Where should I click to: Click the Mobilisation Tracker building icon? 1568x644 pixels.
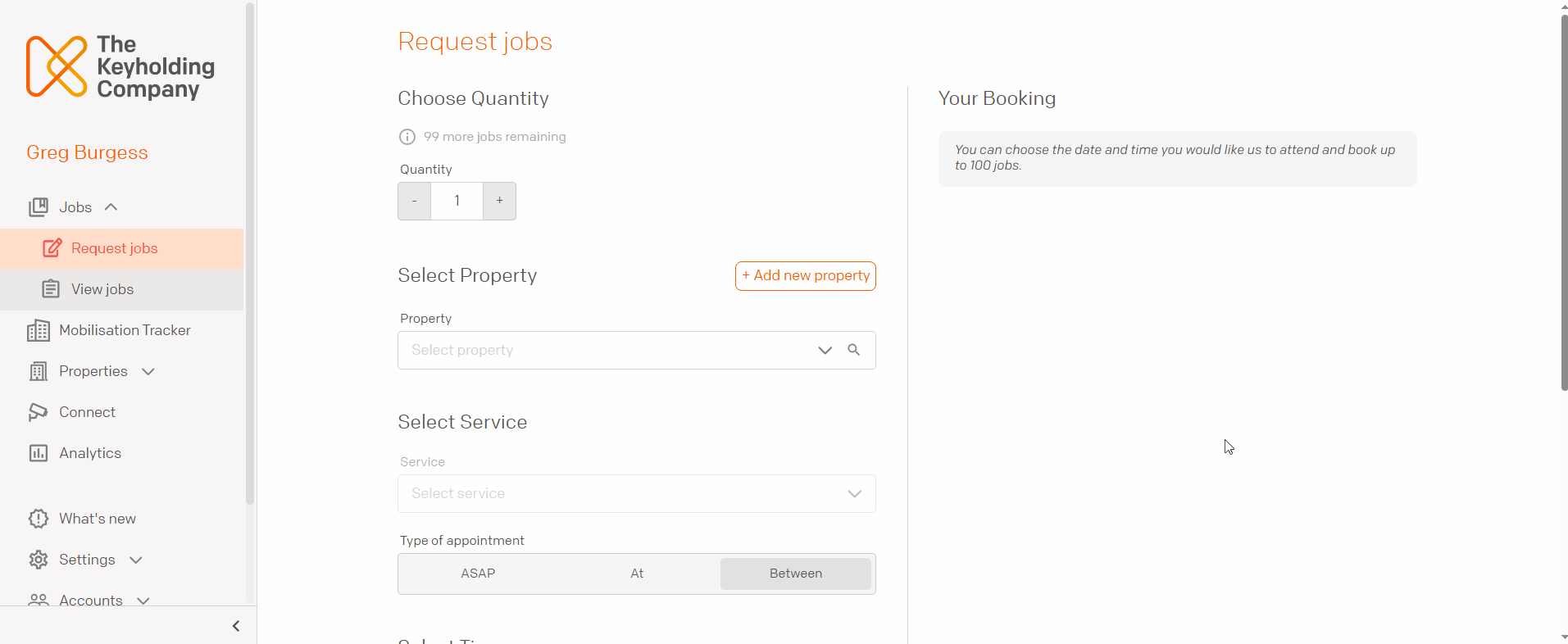click(x=39, y=330)
